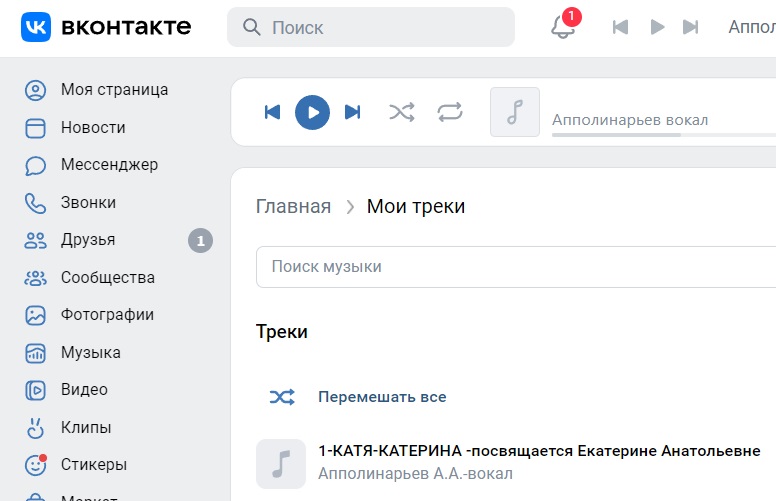Toggle repeat in music player
Screen dimensions: 776x501
tap(450, 112)
